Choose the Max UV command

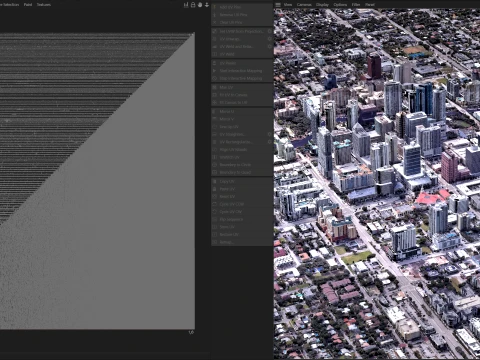pyautogui.click(x=242, y=87)
